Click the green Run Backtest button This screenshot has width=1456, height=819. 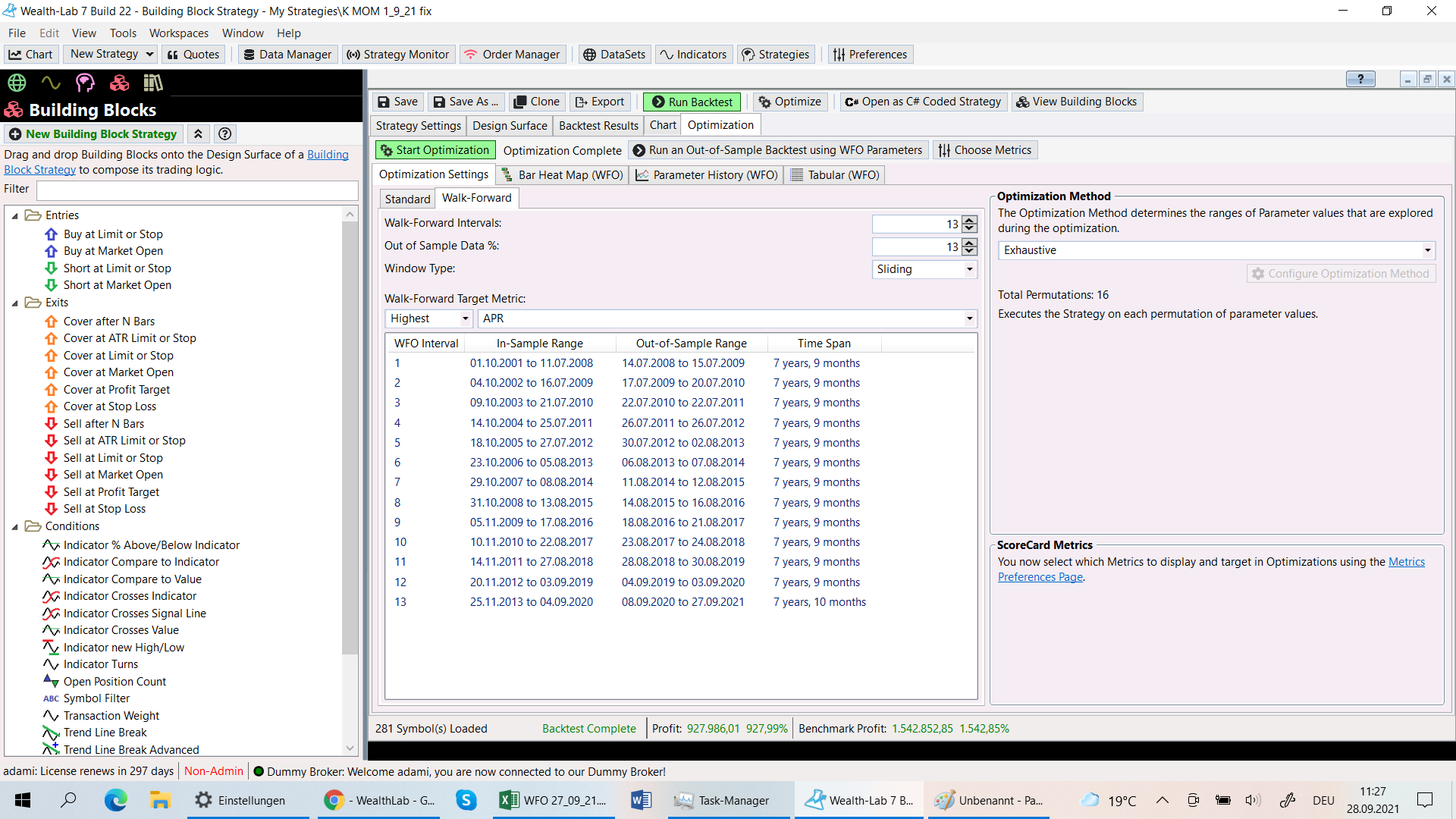pyautogui.click(x=692, y=102)
